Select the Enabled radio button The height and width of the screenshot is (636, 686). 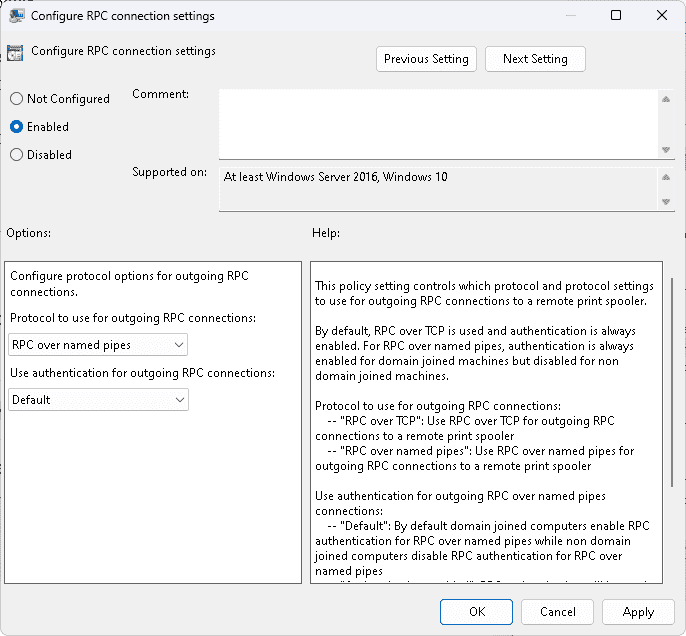tap(16, 127)
